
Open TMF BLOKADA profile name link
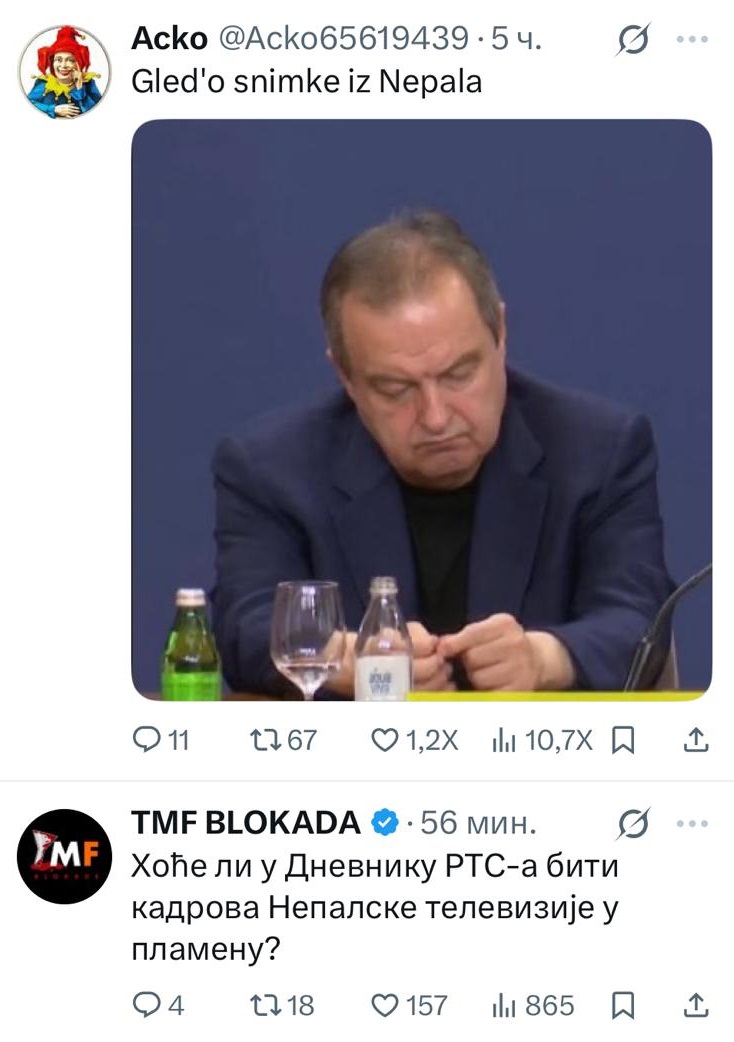pos(246,823)
